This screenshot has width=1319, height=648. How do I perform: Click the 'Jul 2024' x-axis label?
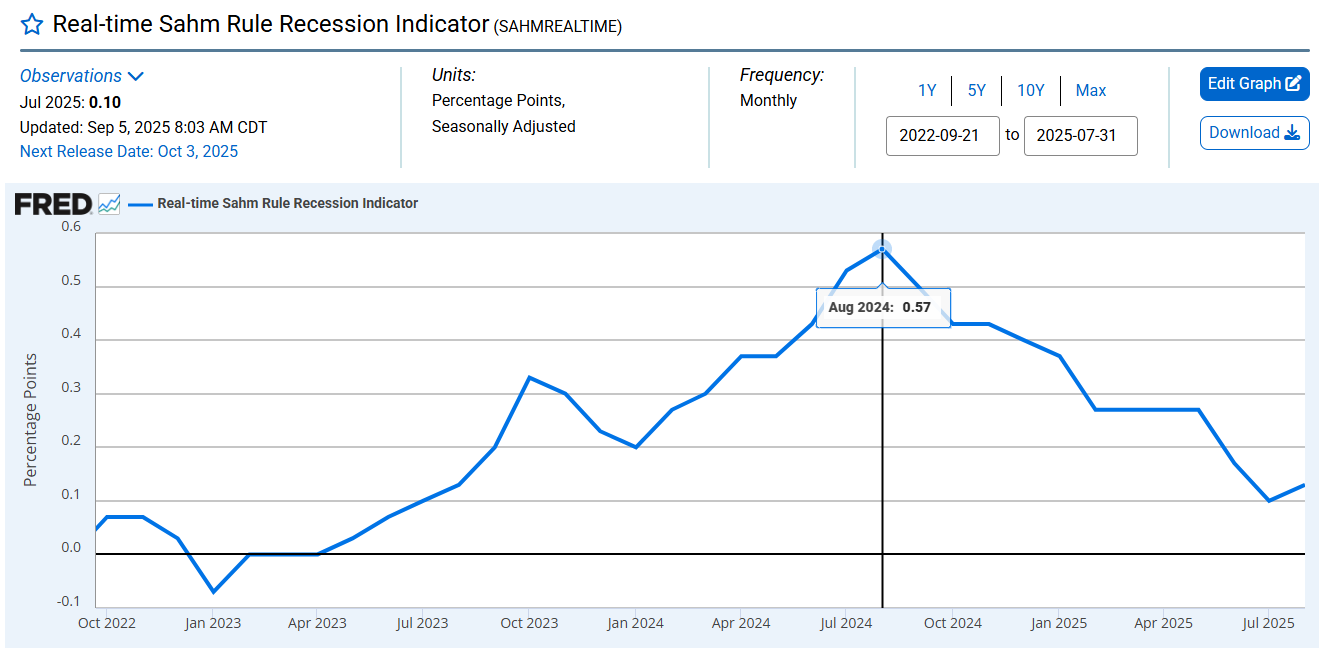point(846,623)
